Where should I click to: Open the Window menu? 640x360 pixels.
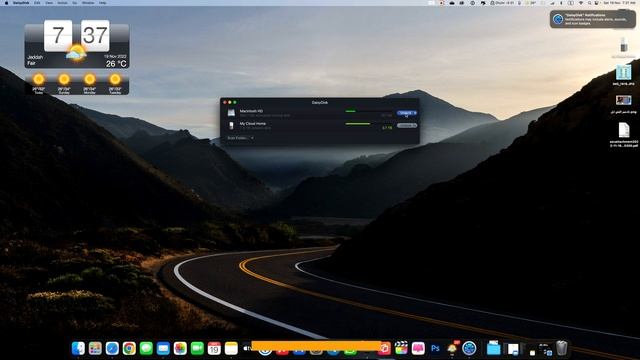click(88, 3)
